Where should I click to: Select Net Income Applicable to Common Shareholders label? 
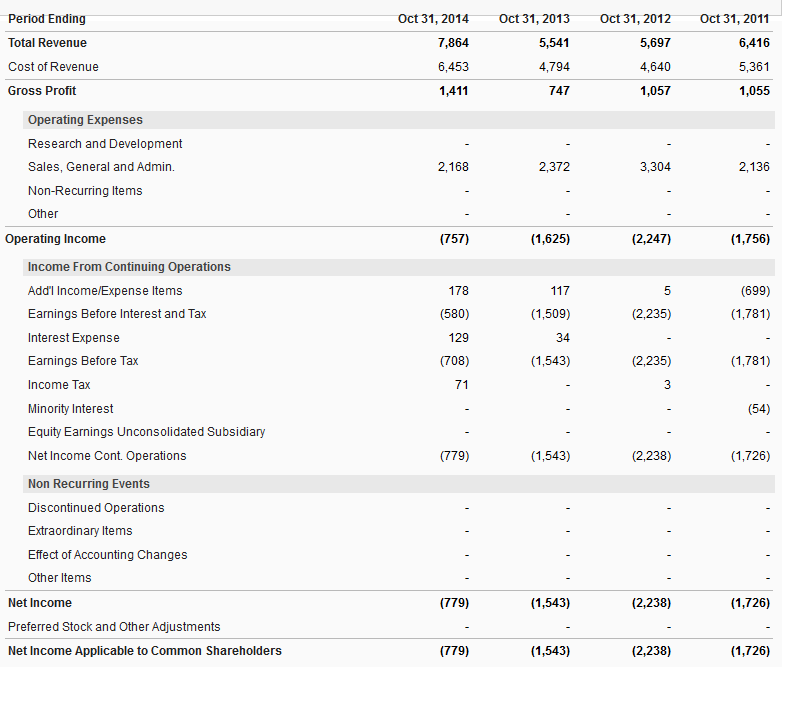(145, 651)
